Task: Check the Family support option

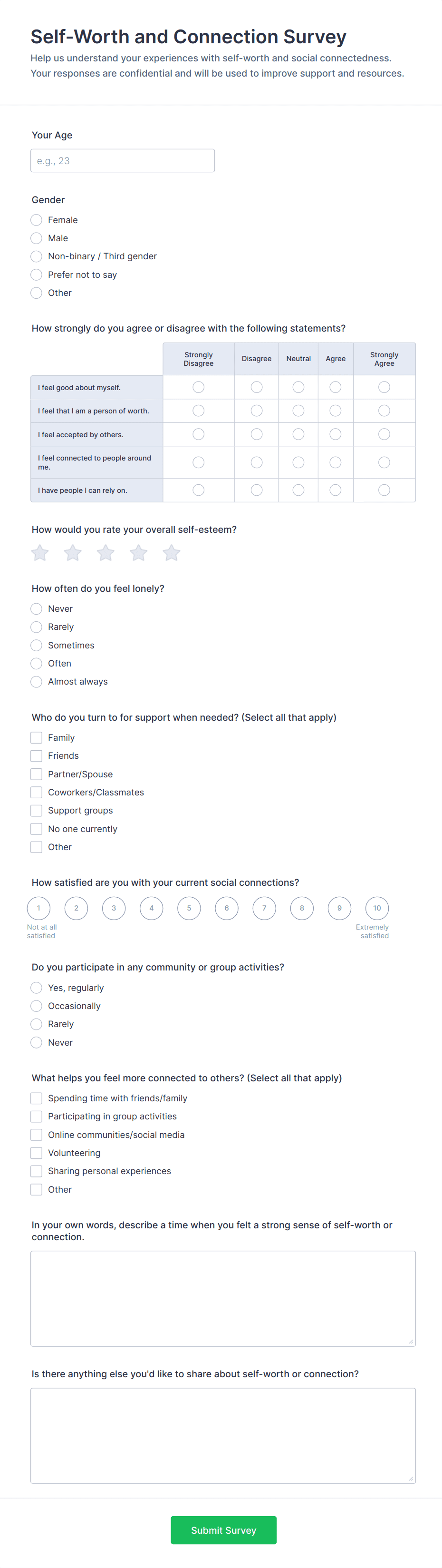Action: [37, 737]
